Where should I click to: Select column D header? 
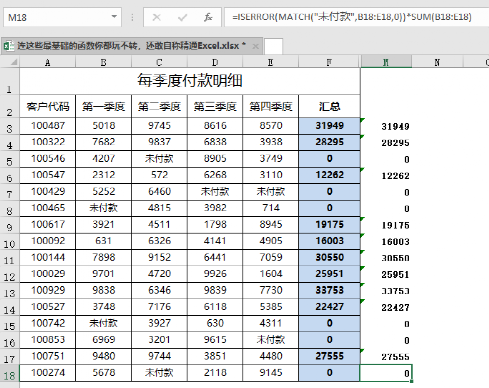point(215,62)
